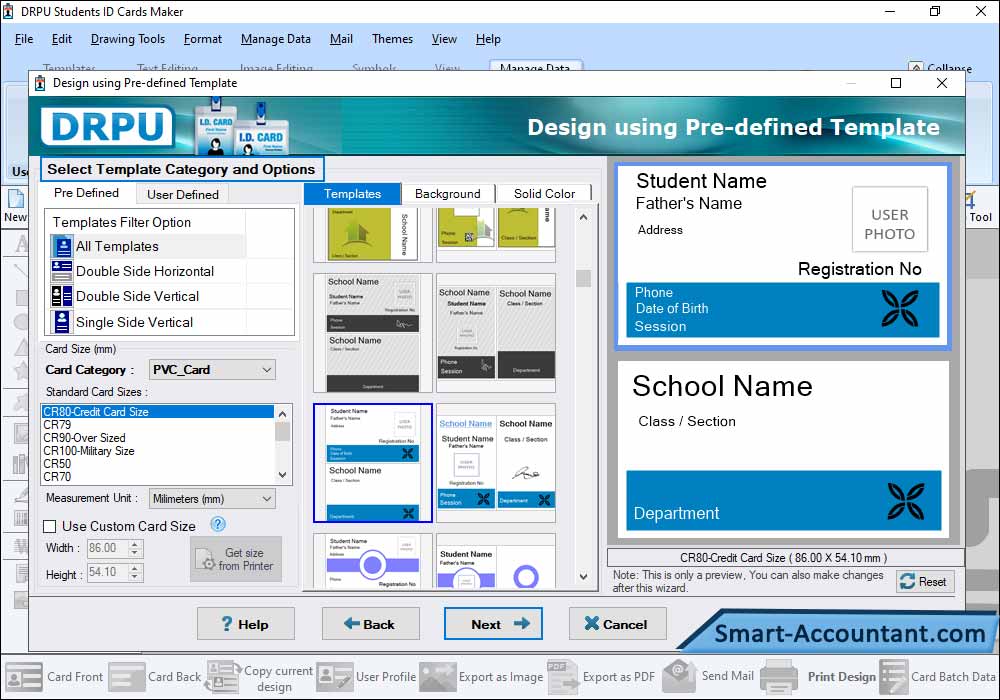Screen dimensions: 1000x700
Task: Select gray striped vertical template thumbnail
Action: (x=496, y=333)
